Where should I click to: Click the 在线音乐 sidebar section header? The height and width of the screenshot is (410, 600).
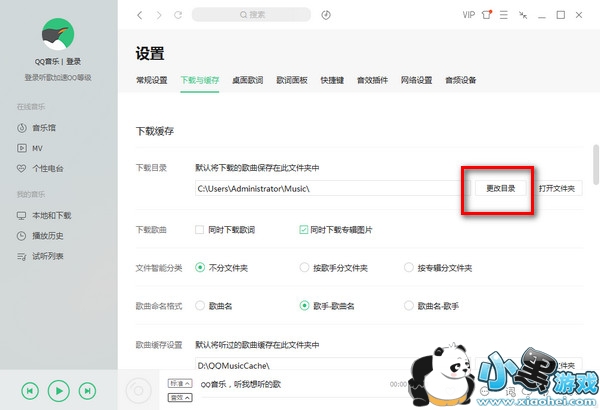point(31,107)
